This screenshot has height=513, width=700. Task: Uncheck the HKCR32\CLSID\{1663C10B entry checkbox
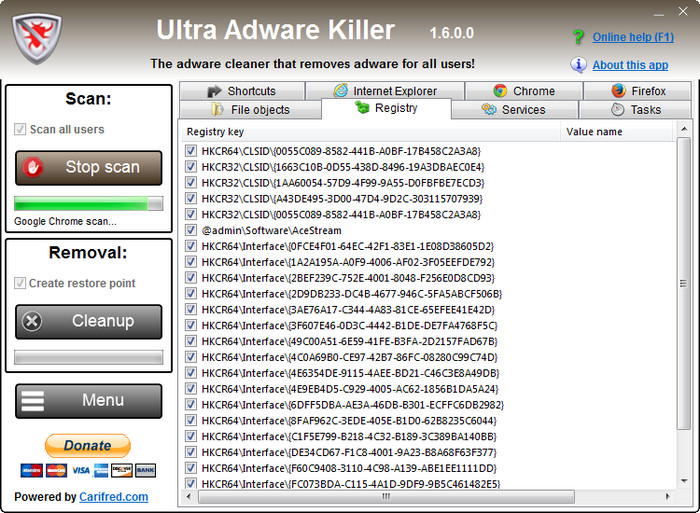(191, 167)
